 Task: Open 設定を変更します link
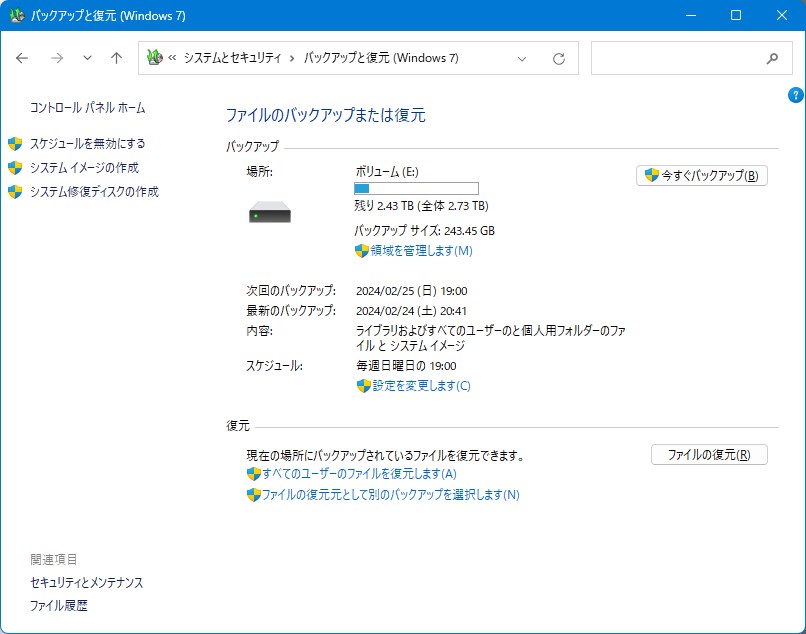coord(420,386)
